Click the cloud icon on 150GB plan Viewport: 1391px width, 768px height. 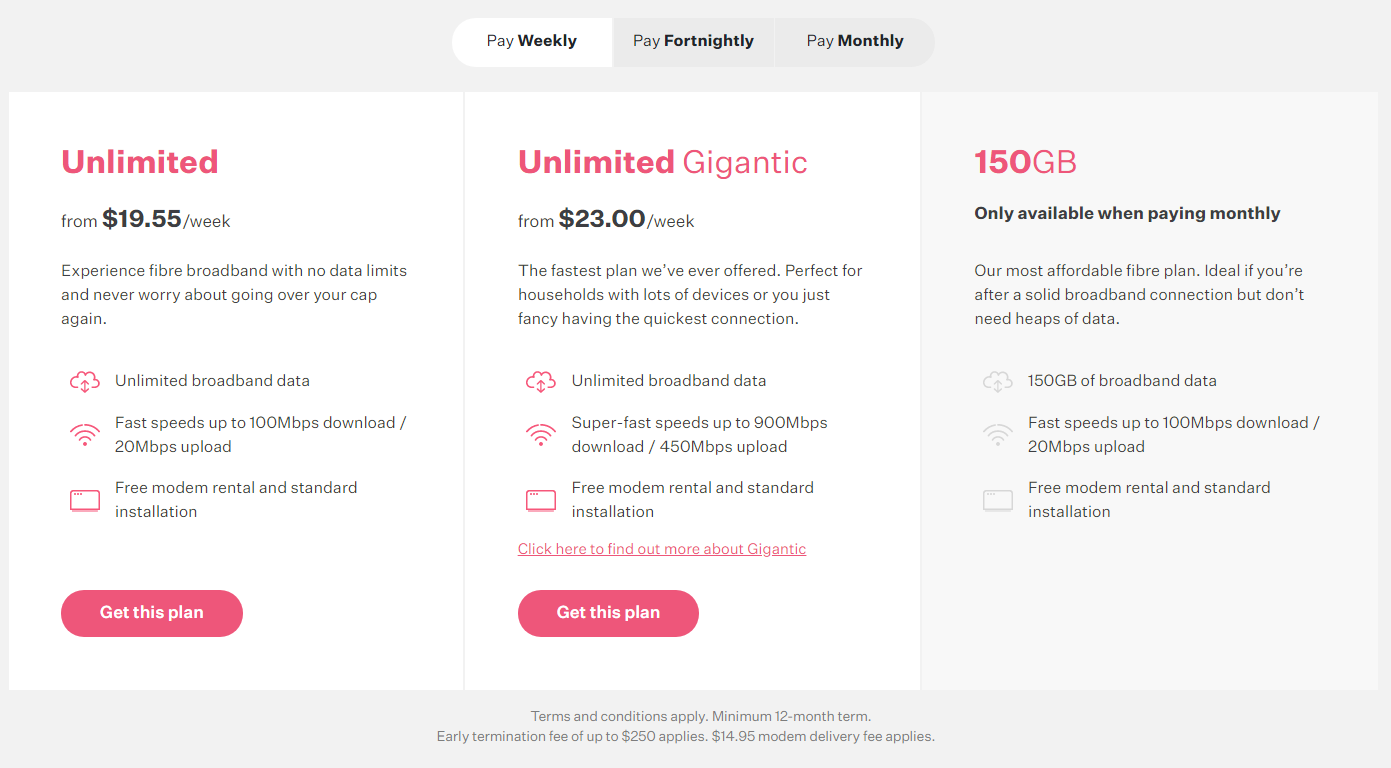tap(998, 381)
